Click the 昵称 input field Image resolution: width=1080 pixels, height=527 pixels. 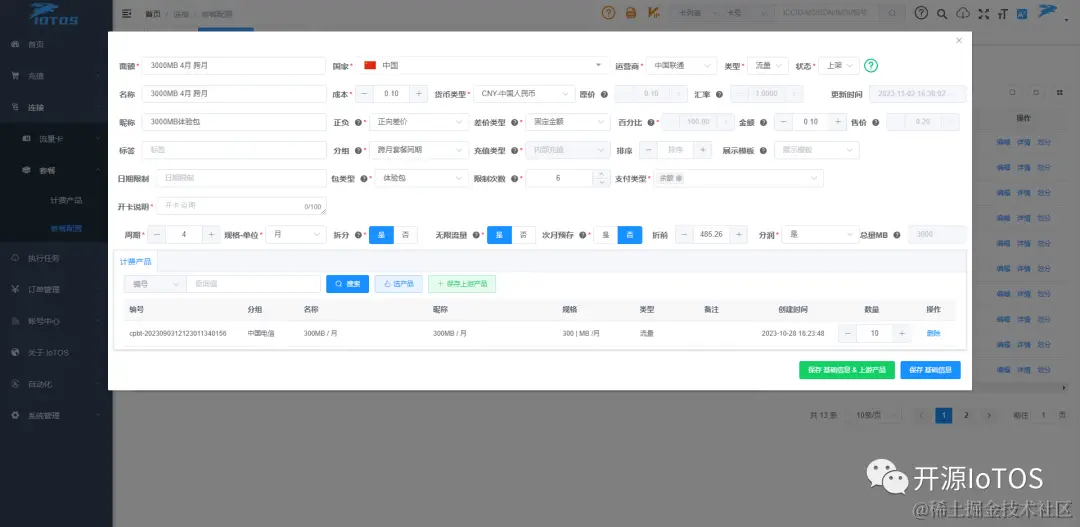233,122
